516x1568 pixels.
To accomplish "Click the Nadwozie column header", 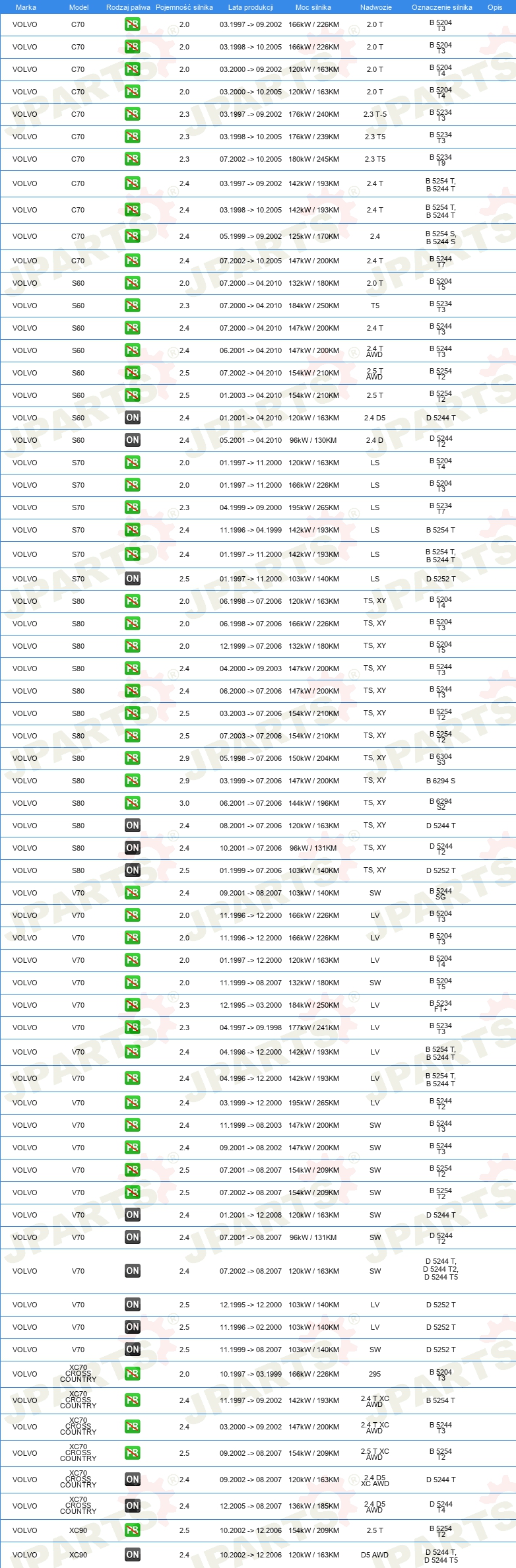I will [x=375, y=7].
